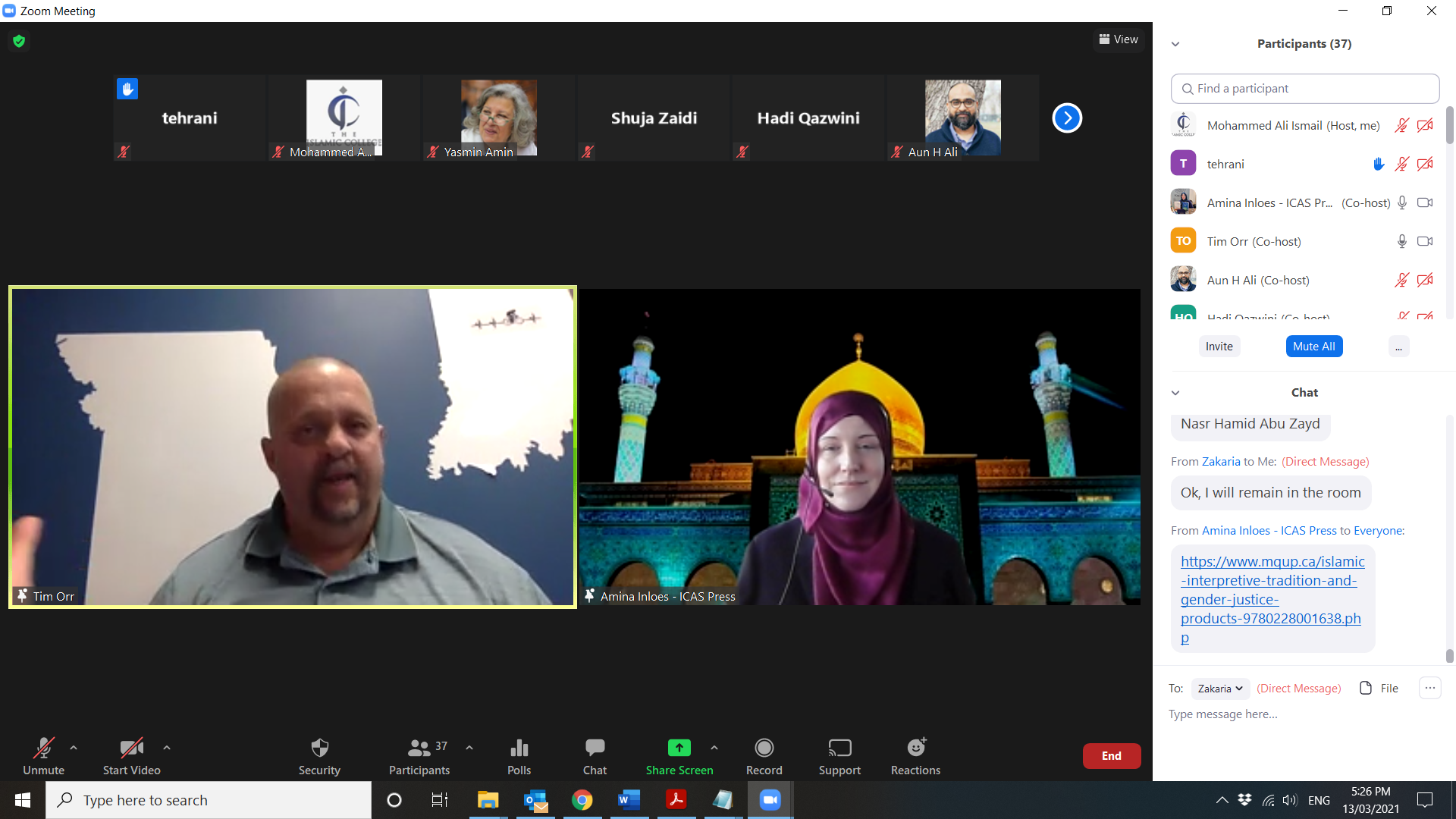Select the Yasmin Amin video thumbnail
Image resolution: width=1456 pixels, height=819 pixels.
coord(499,118)
